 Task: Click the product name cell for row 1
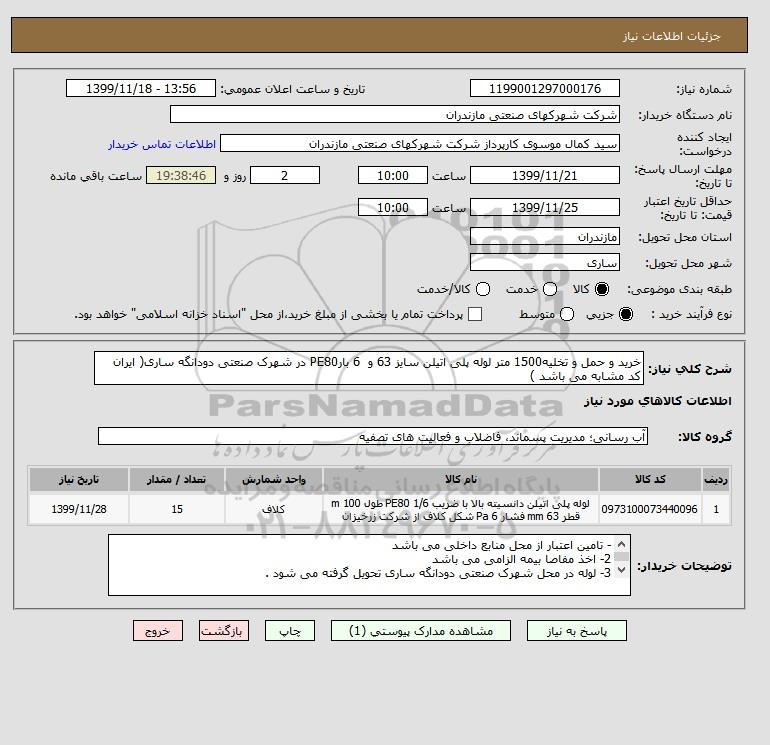pos(461,509)
